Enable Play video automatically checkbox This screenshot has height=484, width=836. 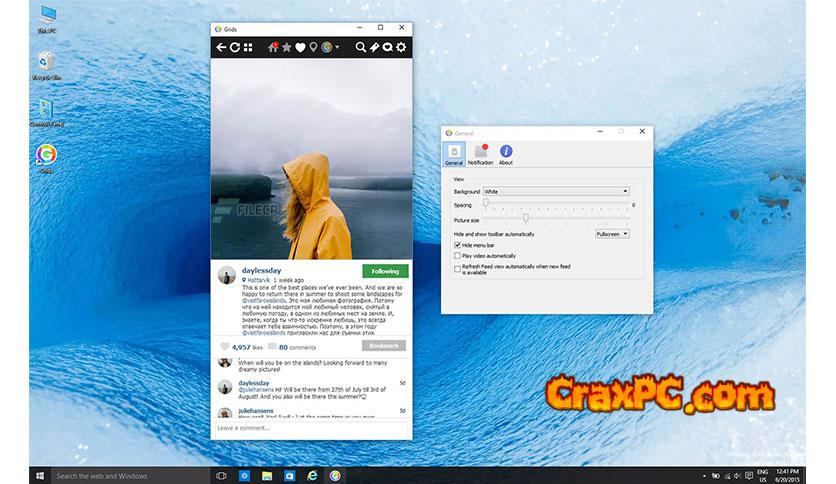point(458,256)
